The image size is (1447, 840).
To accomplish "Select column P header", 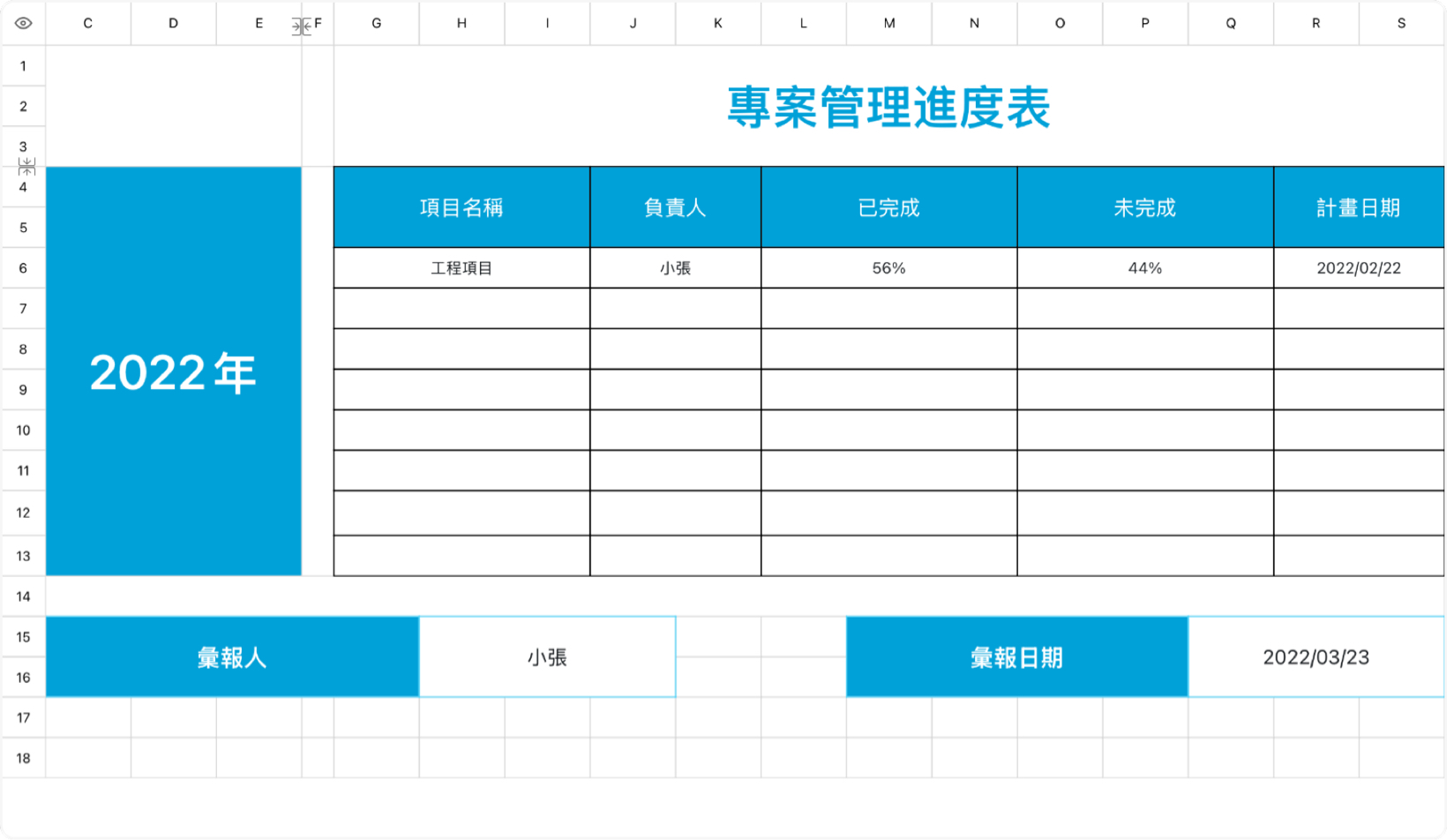I will pos(1145,23).
